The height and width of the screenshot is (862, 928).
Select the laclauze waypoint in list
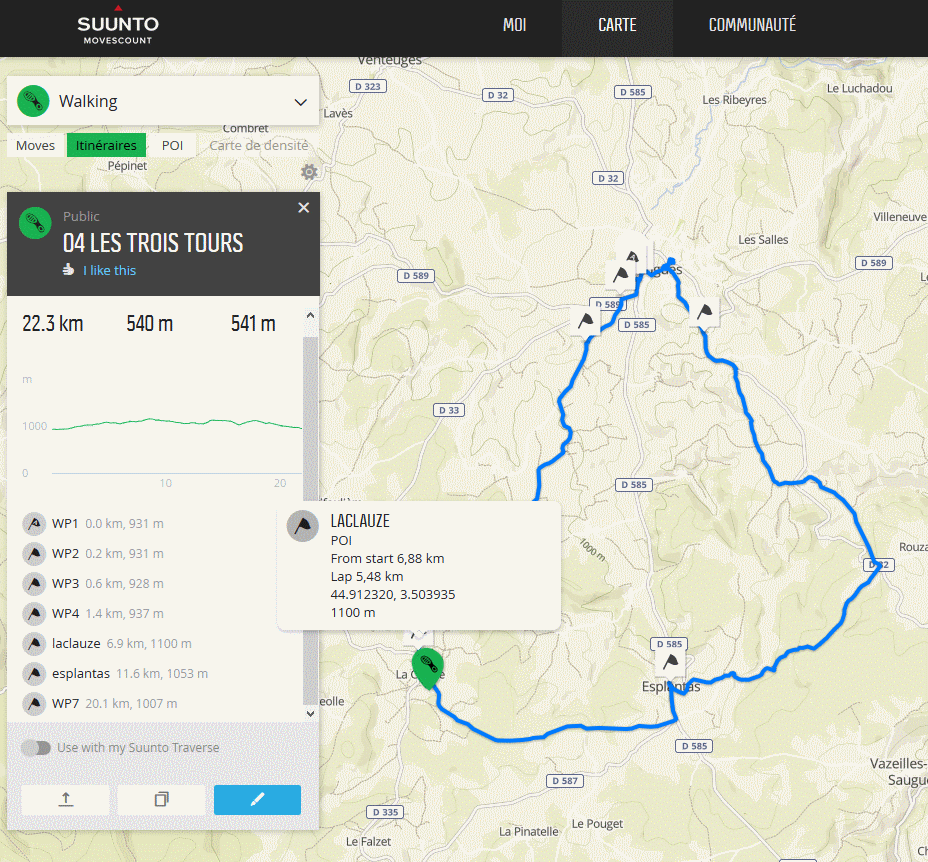pos(77,643)
